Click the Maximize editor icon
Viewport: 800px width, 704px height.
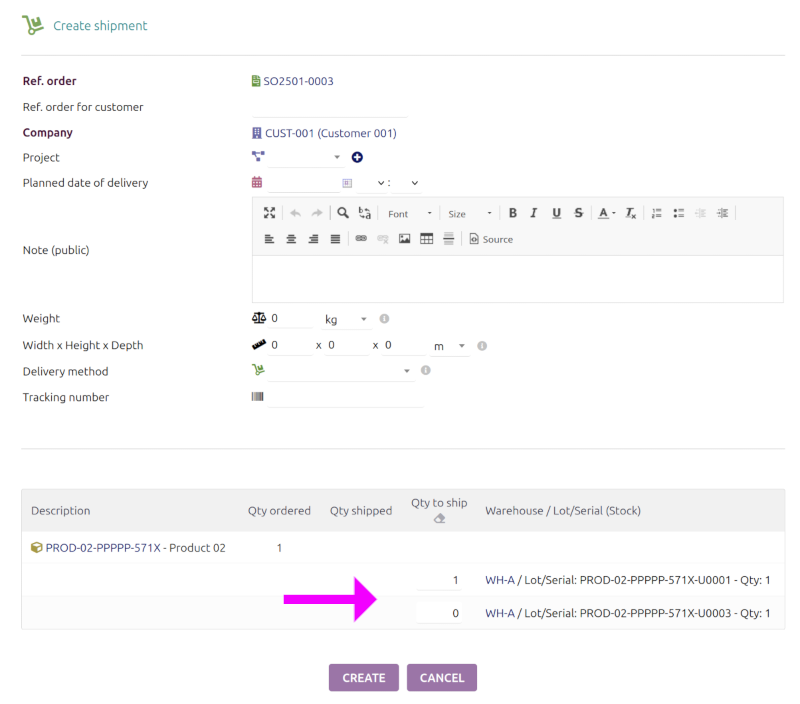pyautogui.click(x=269, y=213)
